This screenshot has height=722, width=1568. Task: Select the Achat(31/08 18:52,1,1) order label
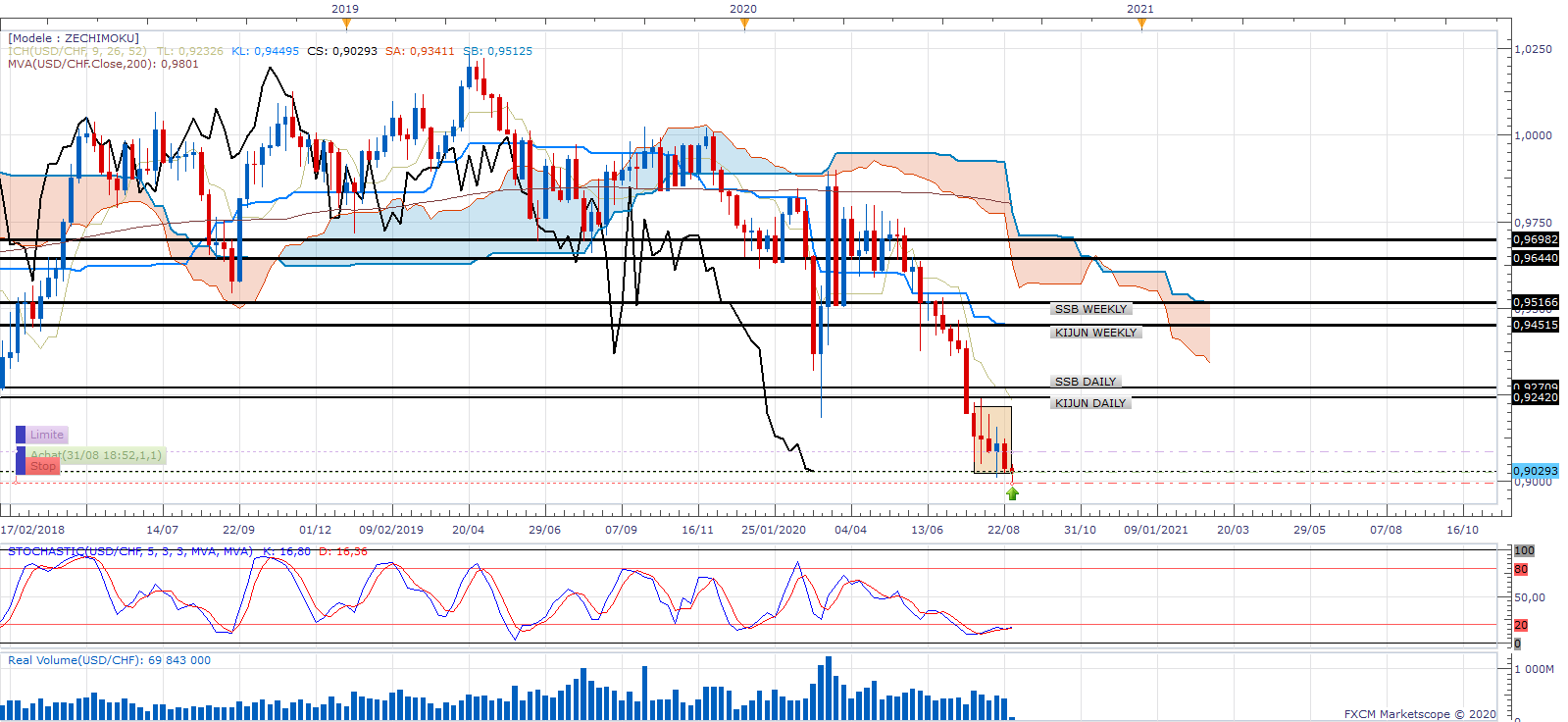pyautogui.click(x=96, y=455)
